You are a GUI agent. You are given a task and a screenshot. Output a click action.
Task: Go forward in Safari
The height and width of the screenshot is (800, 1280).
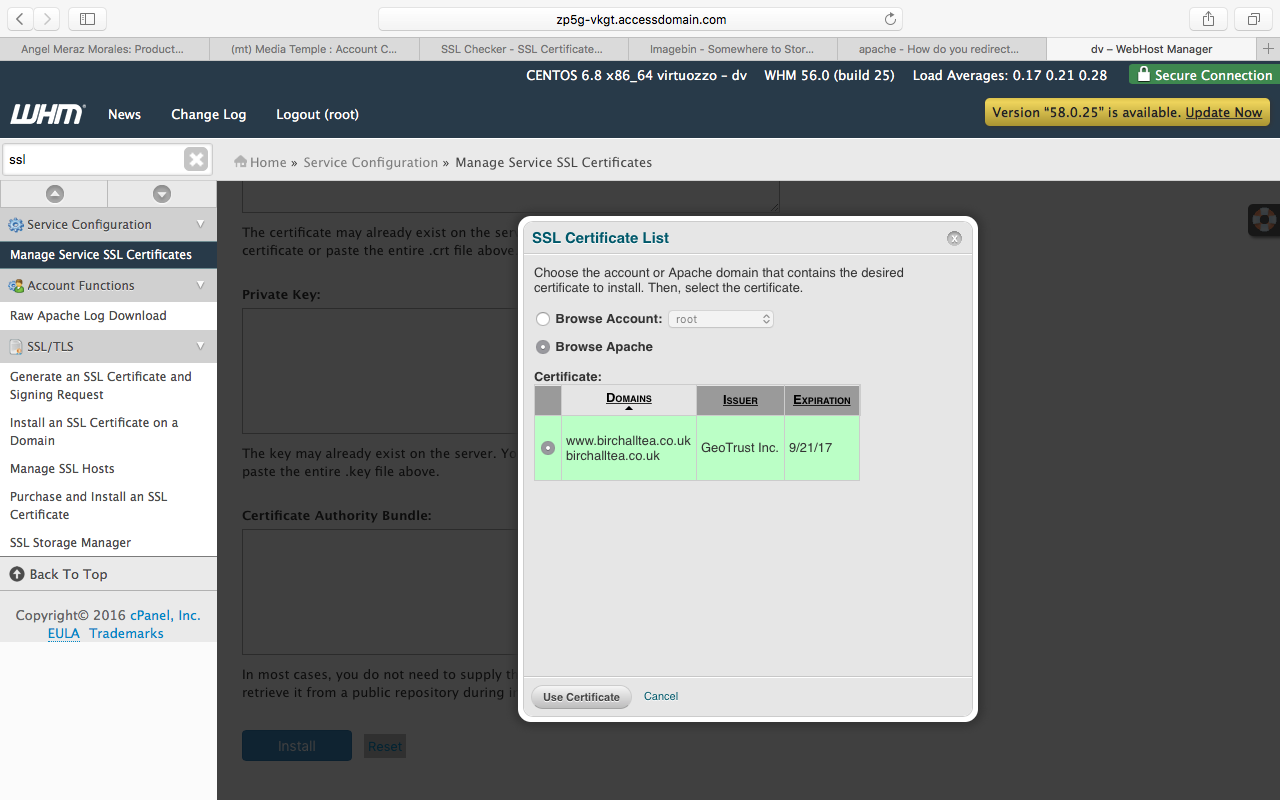click(47, 19)
